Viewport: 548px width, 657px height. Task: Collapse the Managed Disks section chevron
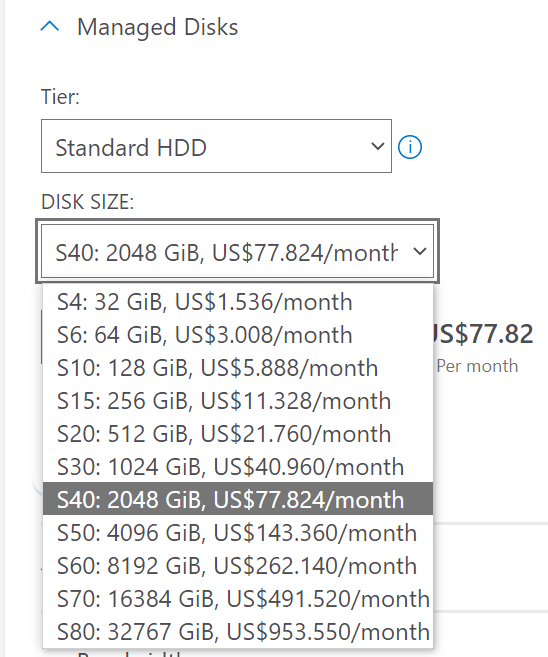50,27
